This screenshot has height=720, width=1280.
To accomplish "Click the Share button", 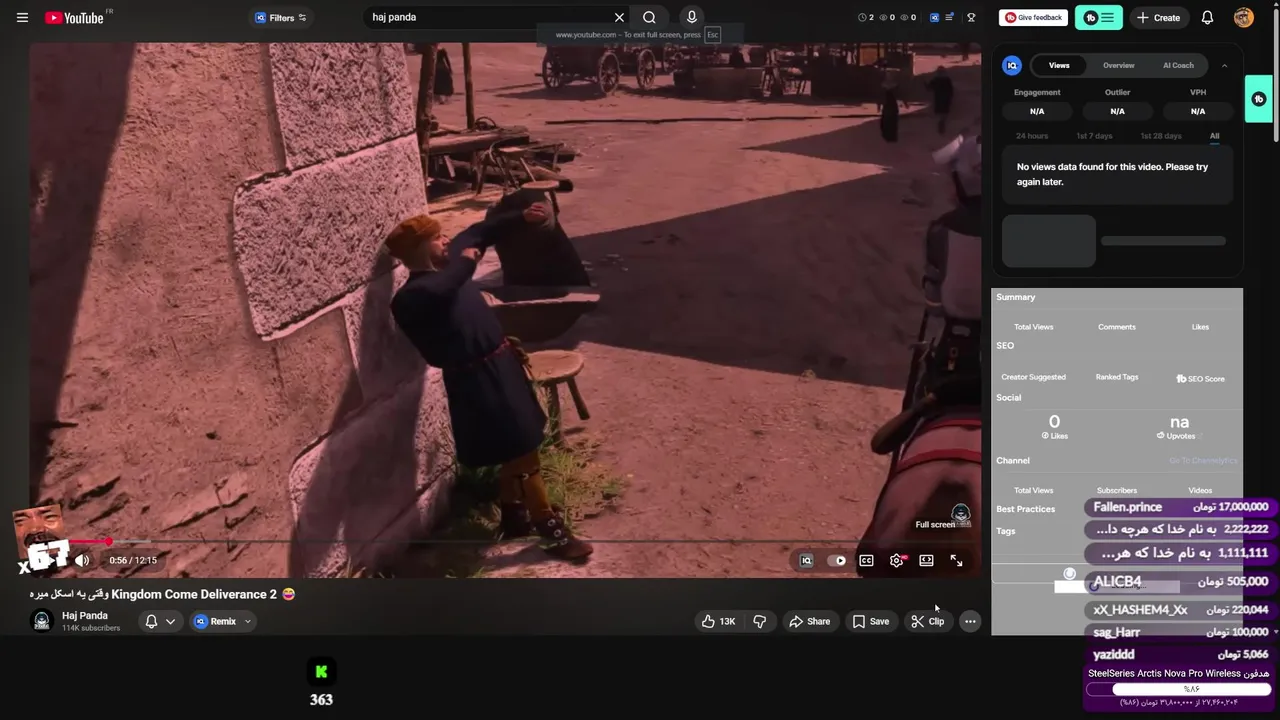I will 810,621.
